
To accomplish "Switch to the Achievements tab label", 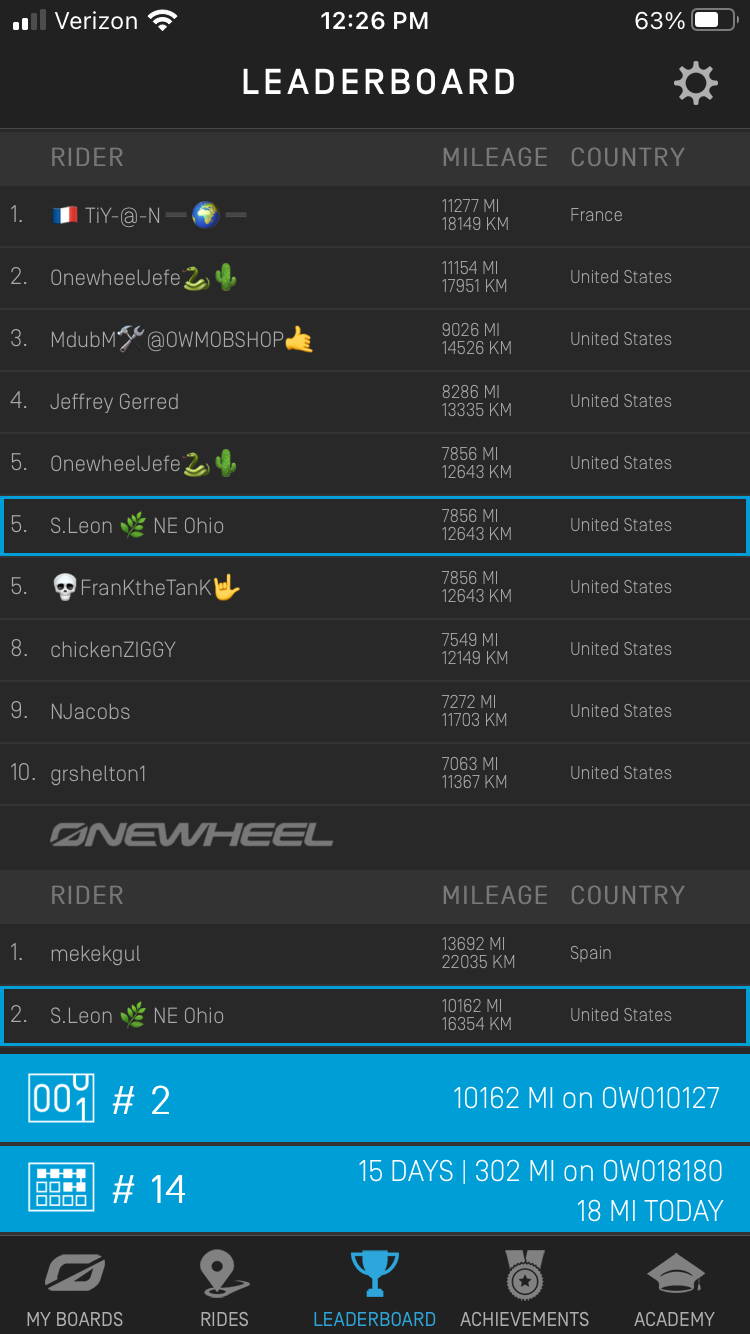I will point(524,1318).
